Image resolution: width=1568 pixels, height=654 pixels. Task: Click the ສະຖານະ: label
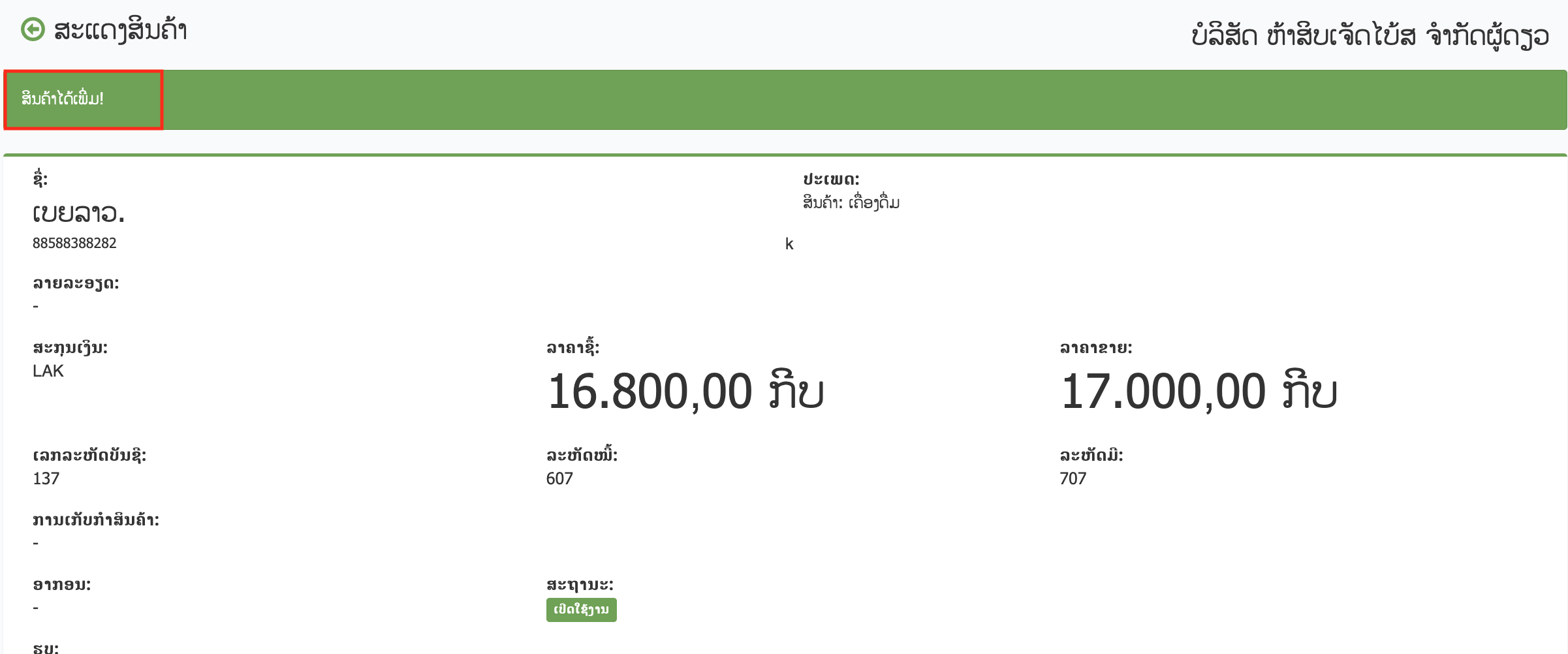(x=580, y=585)
